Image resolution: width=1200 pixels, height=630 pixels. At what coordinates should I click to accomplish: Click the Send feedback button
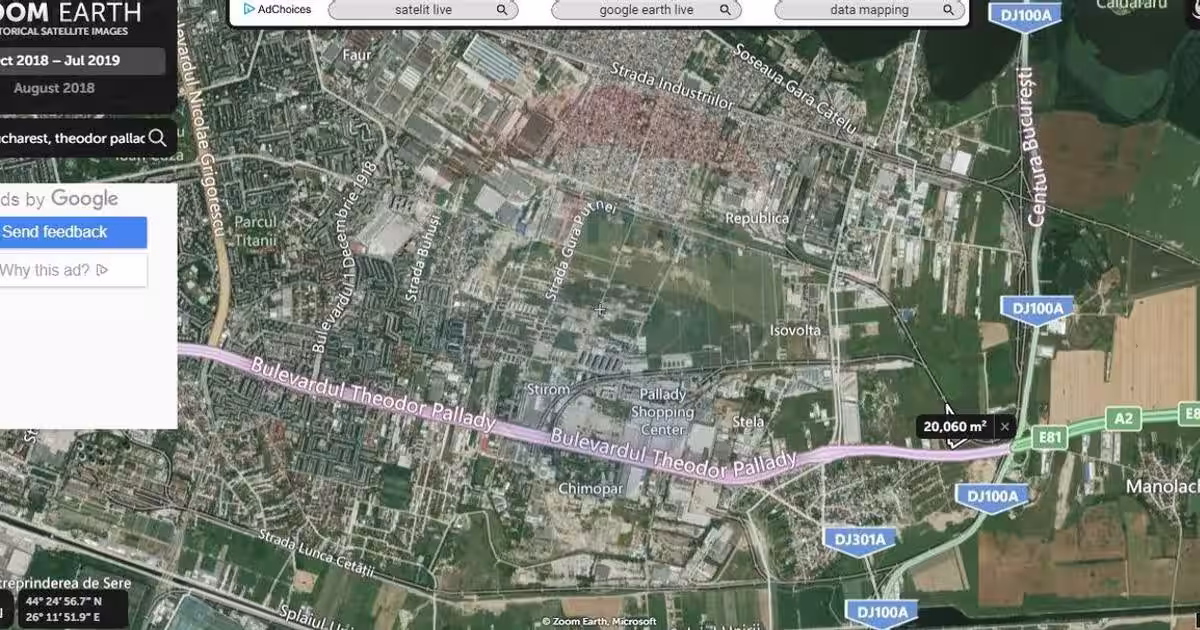pos(60,232)
